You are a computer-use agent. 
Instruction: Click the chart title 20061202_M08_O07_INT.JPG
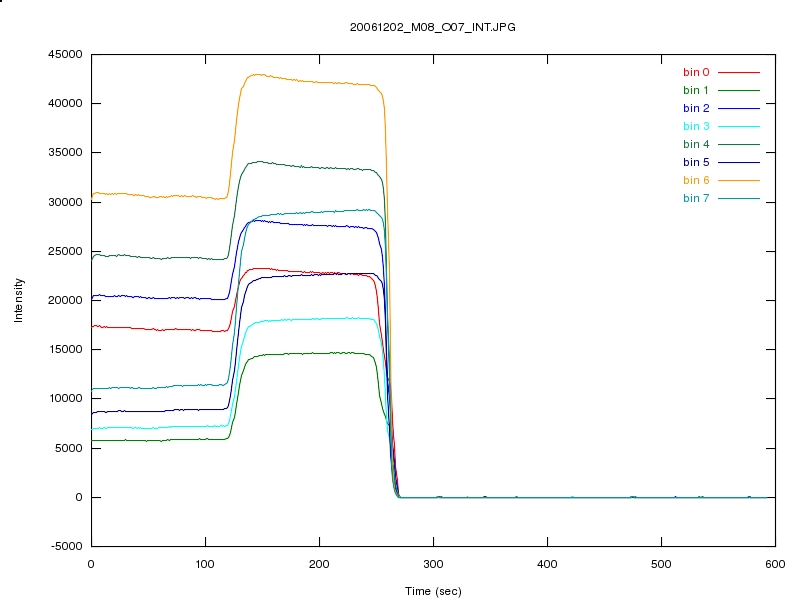click(x=432, y=27)
